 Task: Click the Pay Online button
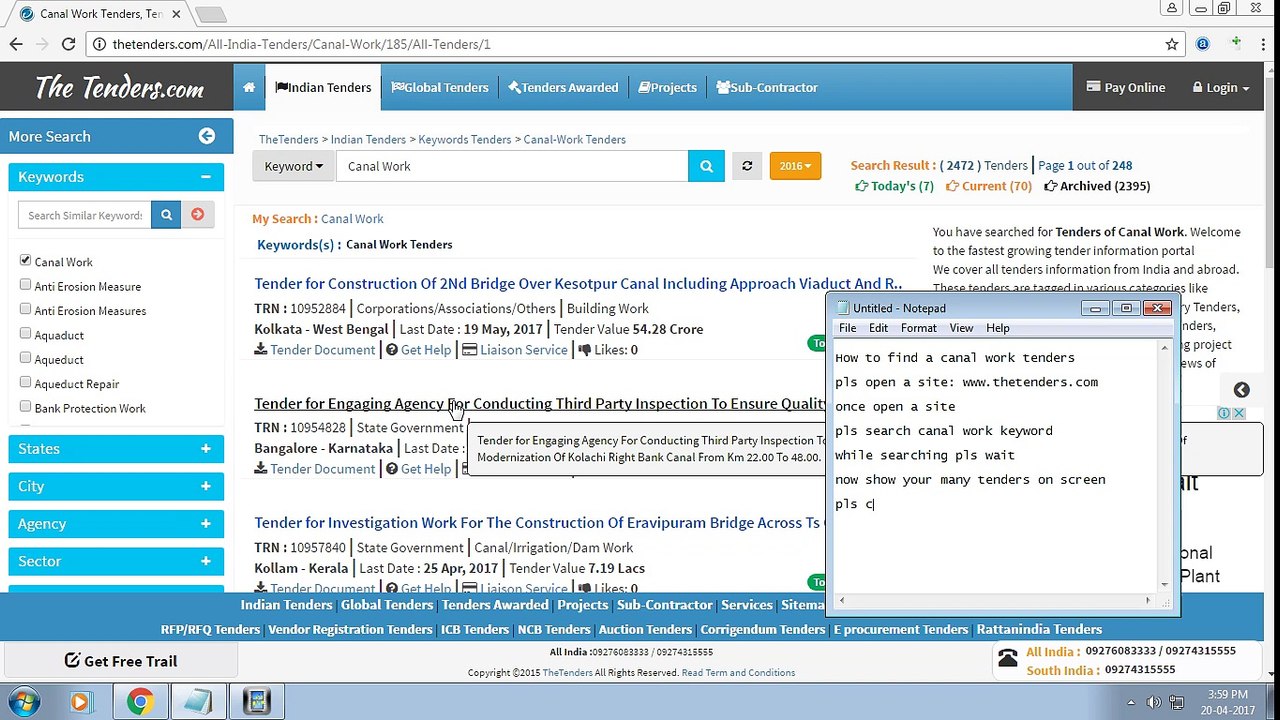click(1125, 87)
